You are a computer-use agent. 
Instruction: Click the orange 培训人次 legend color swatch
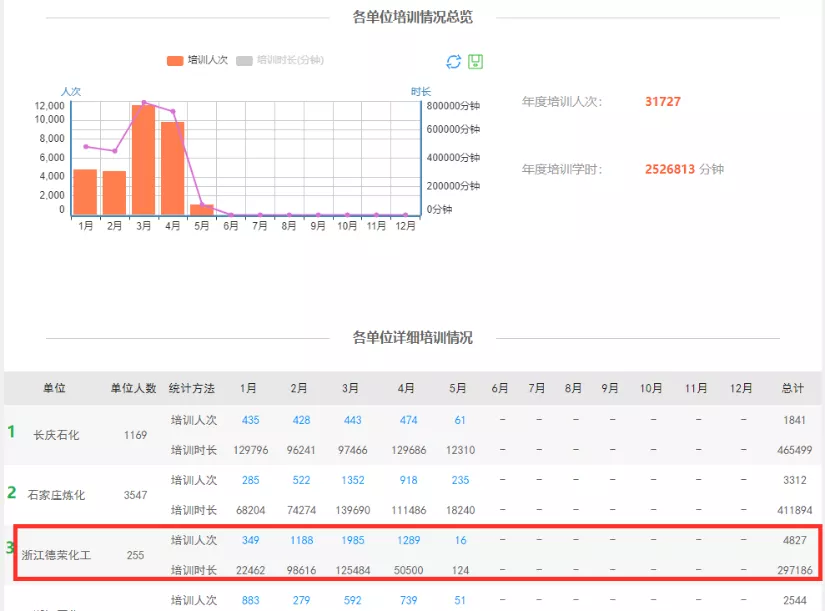coord(175,60)
